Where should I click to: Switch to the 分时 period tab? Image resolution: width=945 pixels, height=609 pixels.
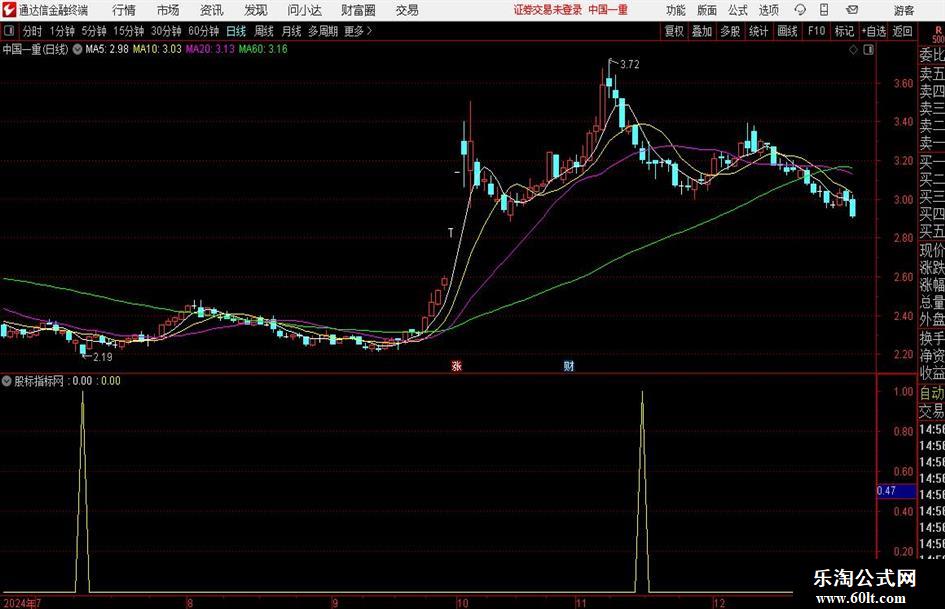[x=33, y=31]
